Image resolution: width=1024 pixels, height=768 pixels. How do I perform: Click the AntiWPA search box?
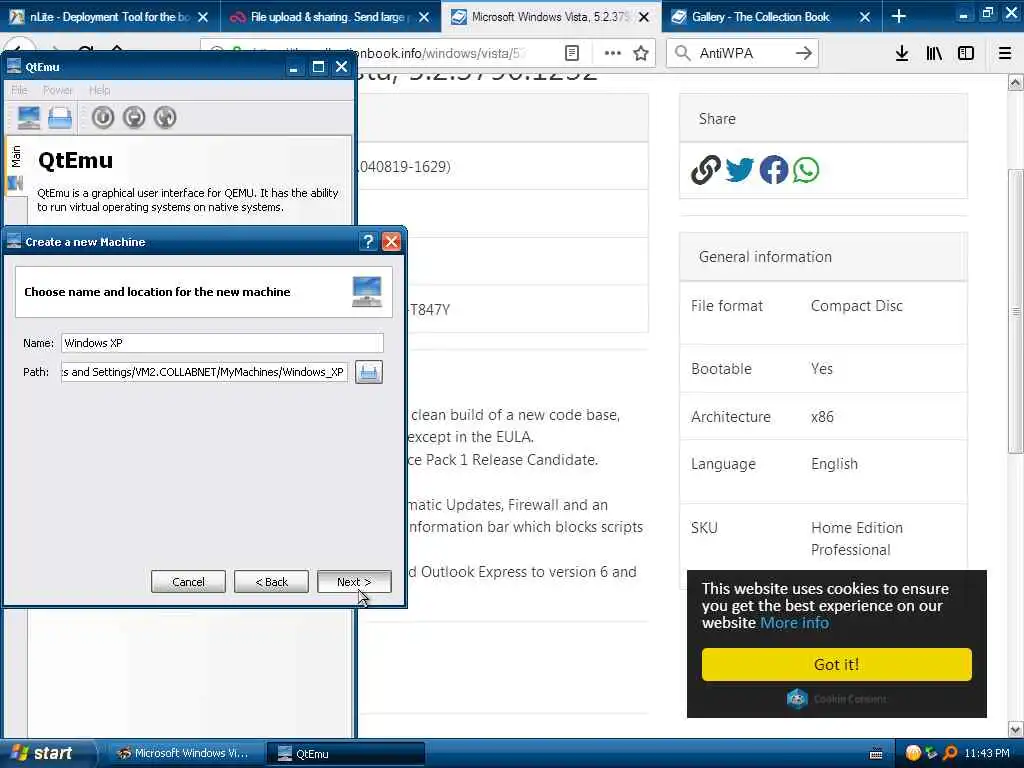[x=742, y=54]
